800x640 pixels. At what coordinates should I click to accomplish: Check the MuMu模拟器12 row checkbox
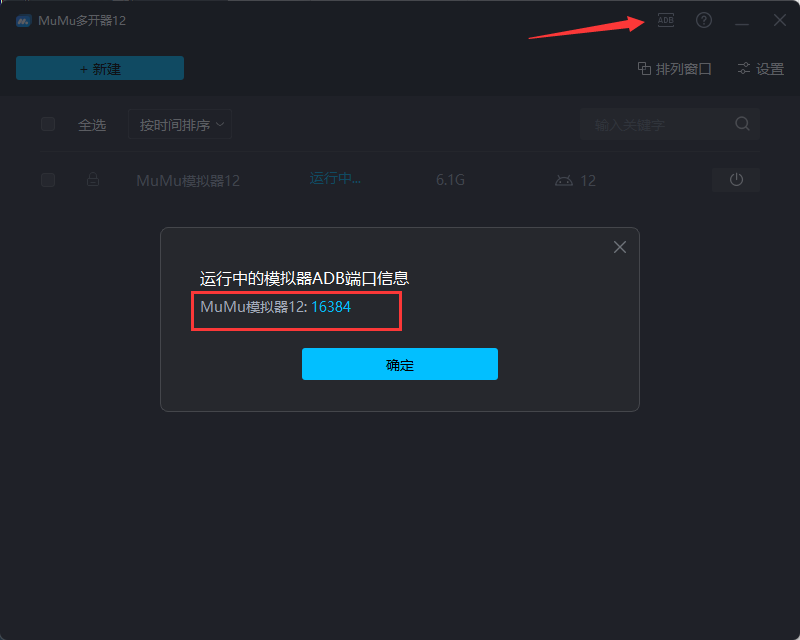click(48, 180)
